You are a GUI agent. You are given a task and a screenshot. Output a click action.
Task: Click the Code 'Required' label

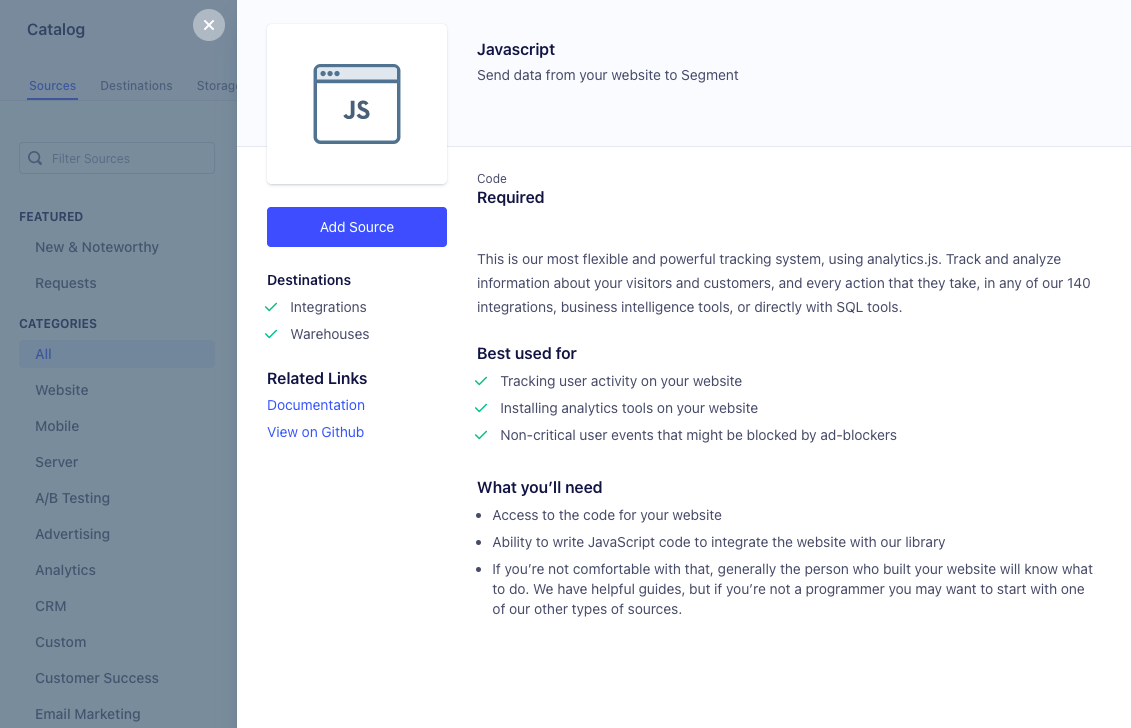point(510,198)
